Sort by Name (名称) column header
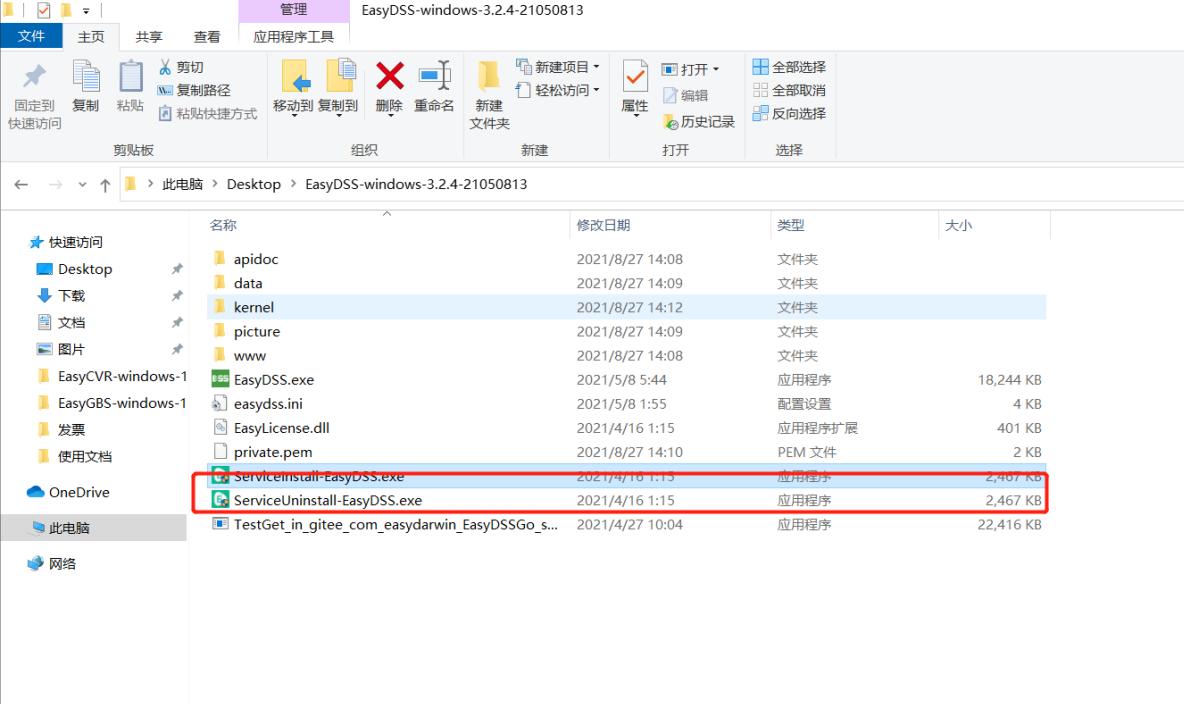The image size is (1184, 704). [x=223, y=225]
